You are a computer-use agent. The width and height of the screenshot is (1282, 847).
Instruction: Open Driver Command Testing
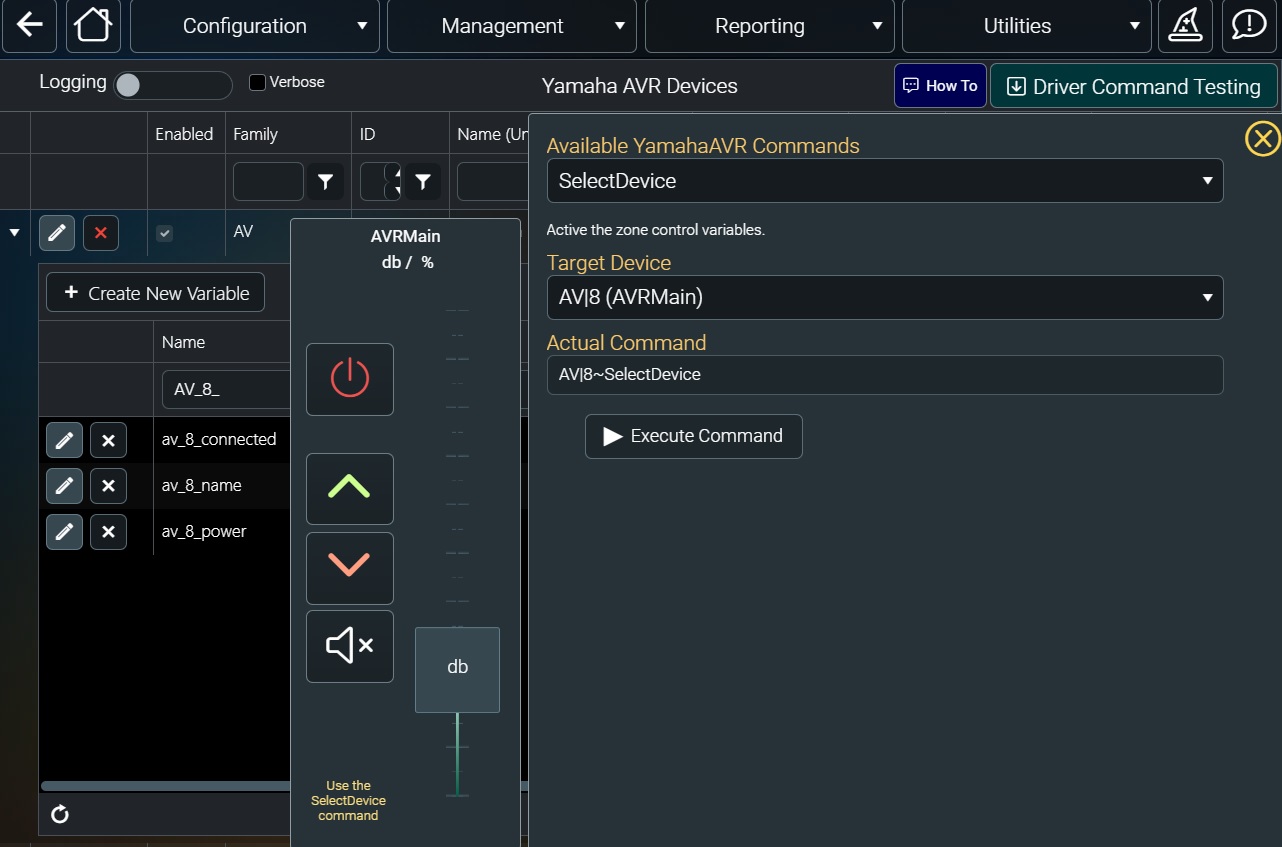(1134, 86)
